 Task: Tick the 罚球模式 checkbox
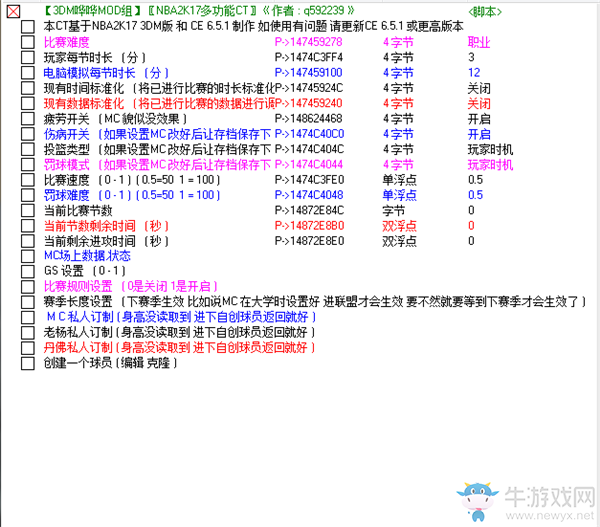click(x=28, y=165)
